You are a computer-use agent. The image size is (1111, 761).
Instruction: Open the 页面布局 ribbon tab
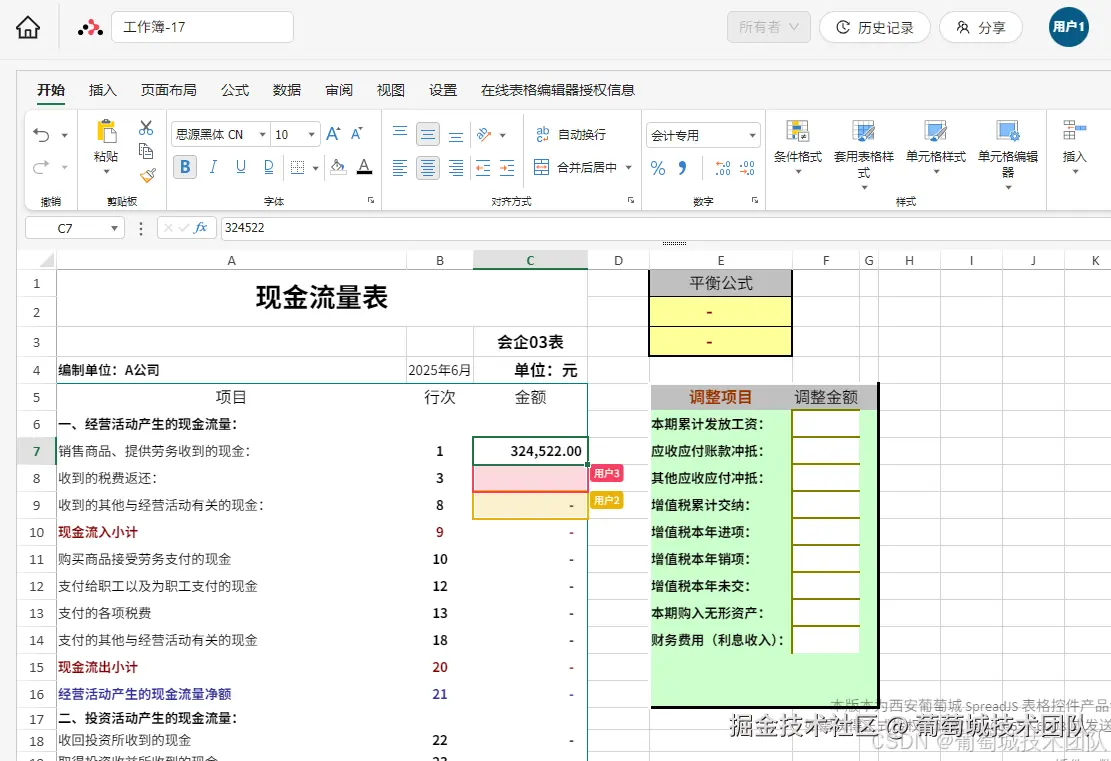(168, 89)
